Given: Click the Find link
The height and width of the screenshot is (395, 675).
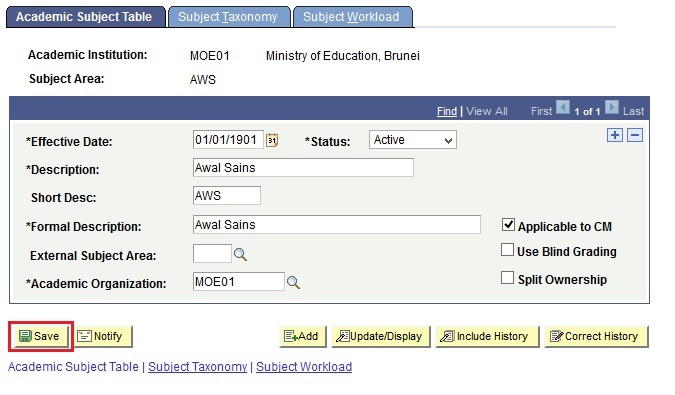Looking at the screenshot, I should pos(447,111).
